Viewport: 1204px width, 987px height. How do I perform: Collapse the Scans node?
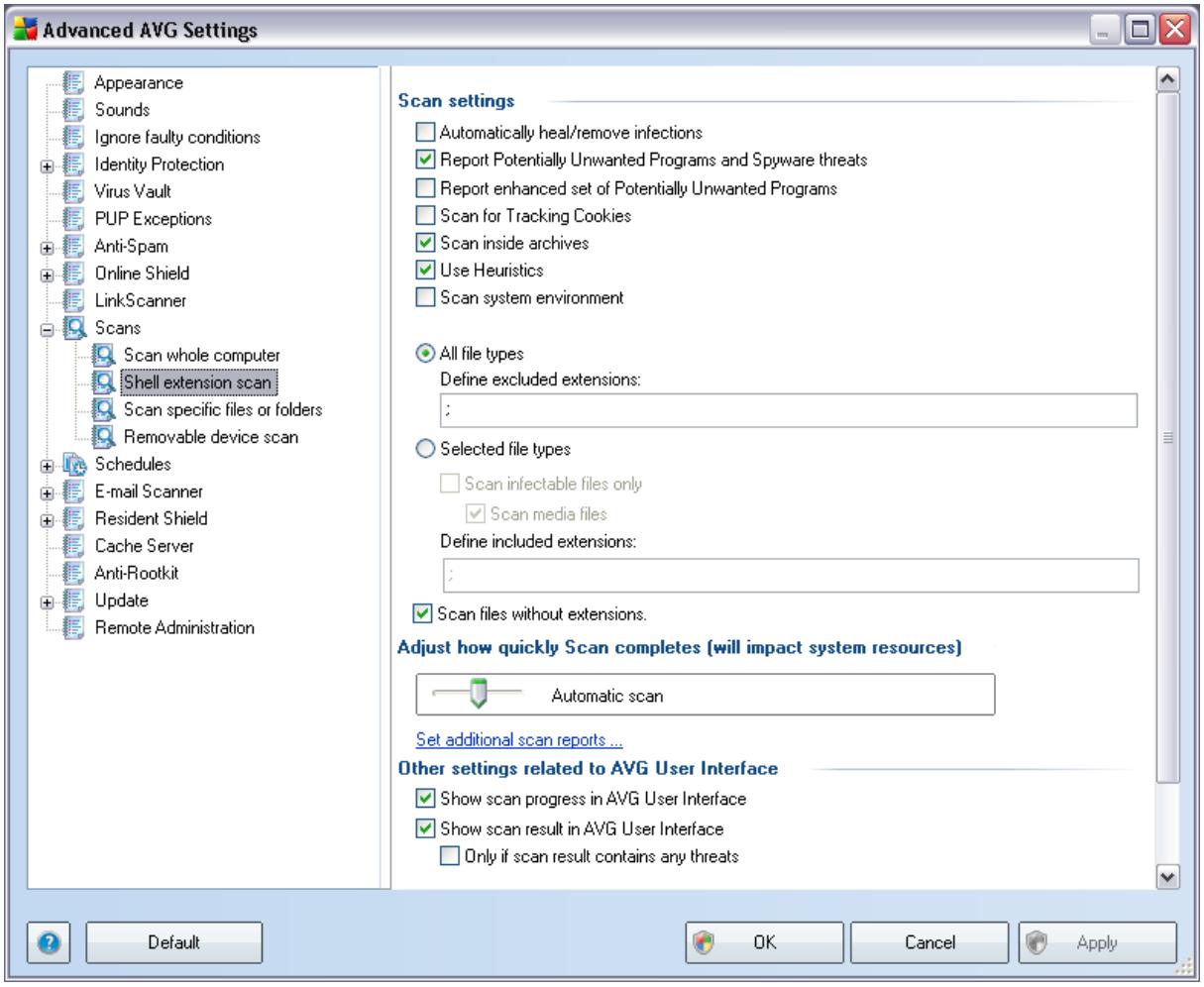tap(47, 329)
